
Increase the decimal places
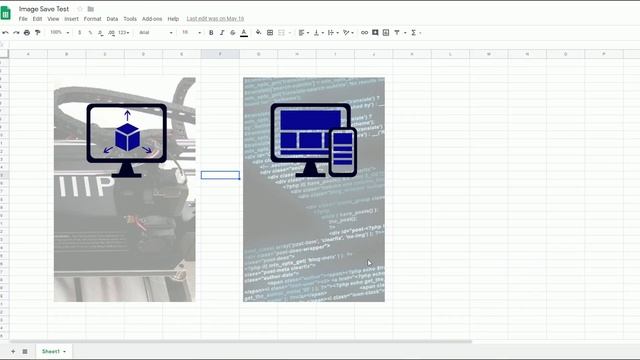(111, 33)
